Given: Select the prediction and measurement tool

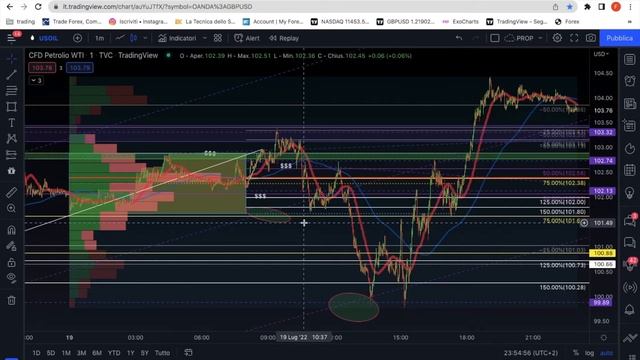Looking at the screenshot, I should (11, 155).
